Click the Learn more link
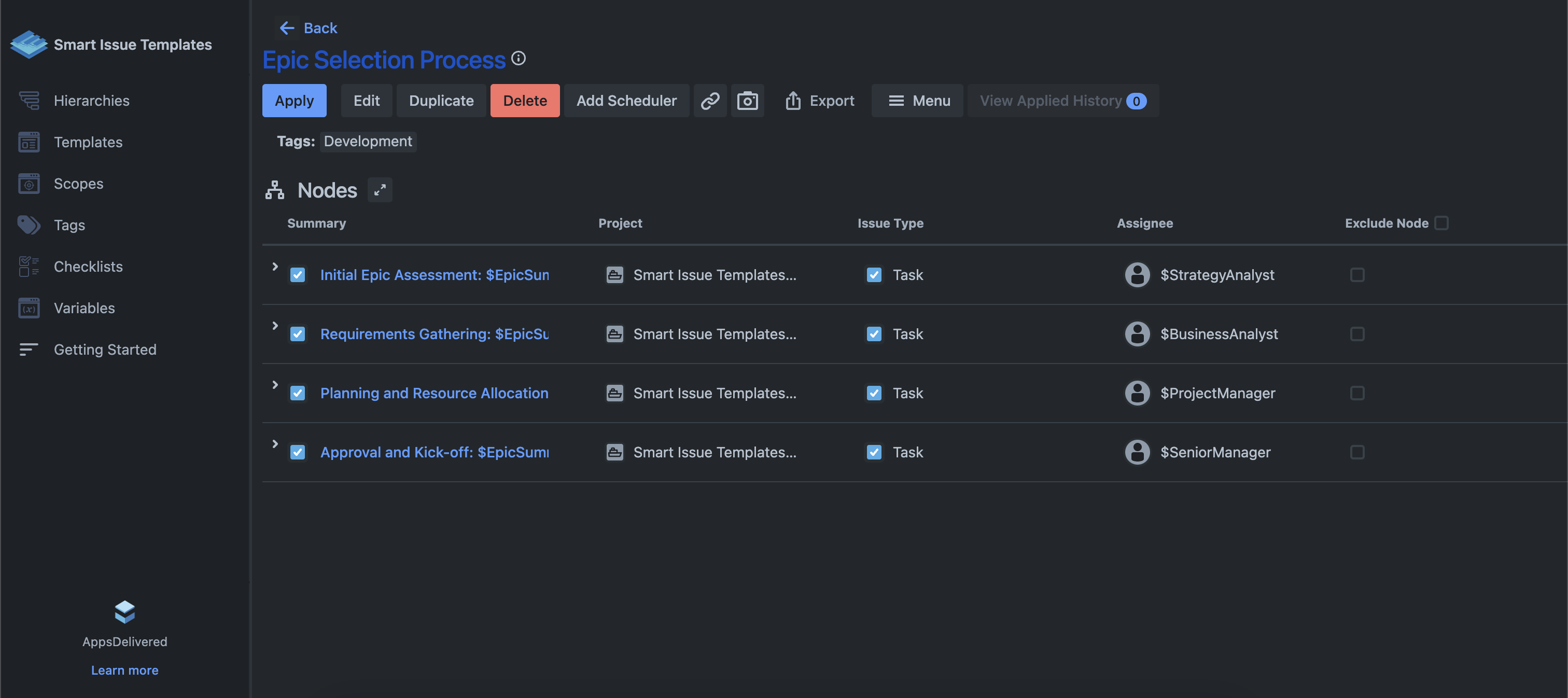 coord(124,670)
